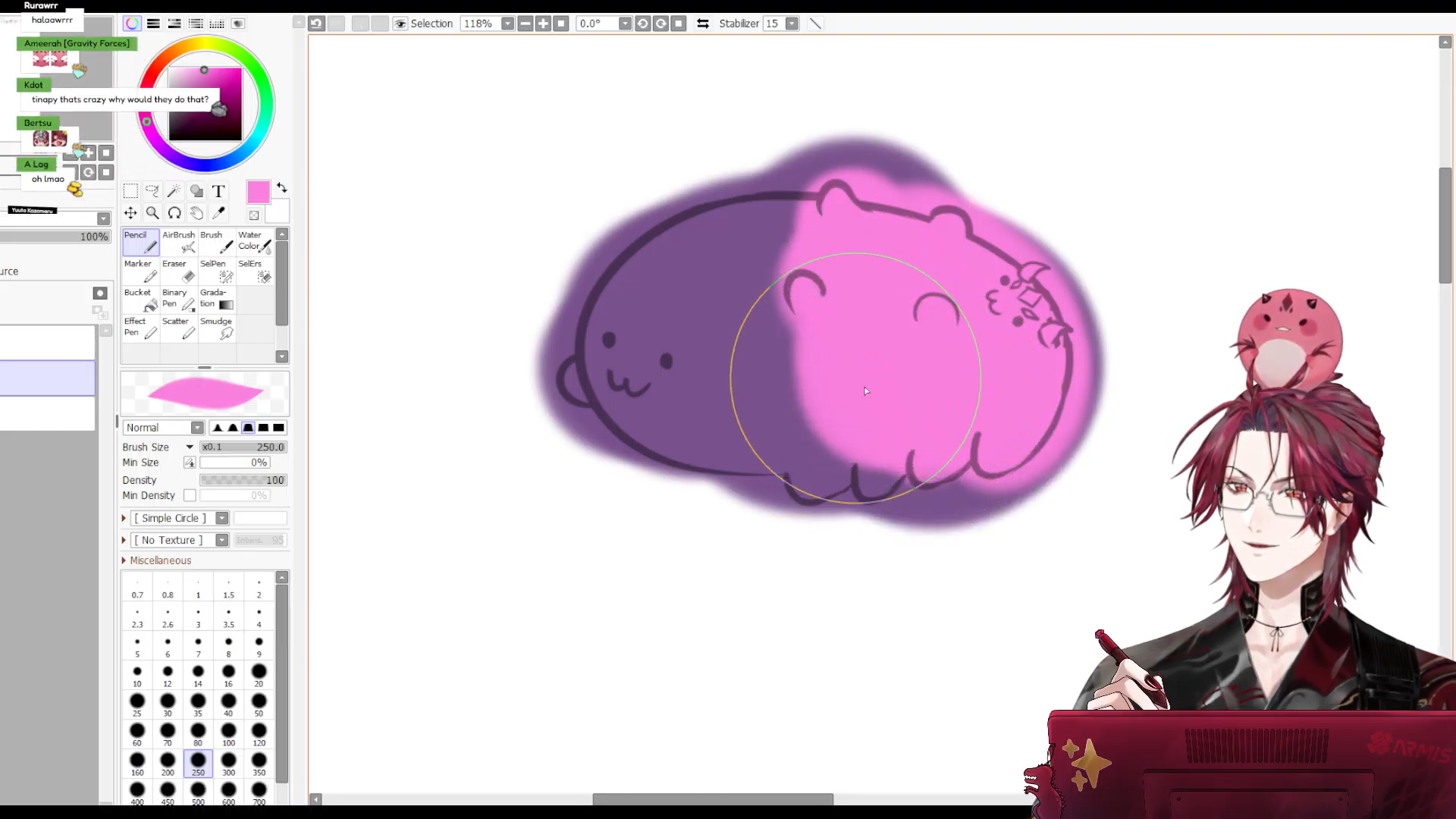This screenshot has height=819, width=1456.
Task: Choose the Effect Pen tool
Action: tap(141, 328)
